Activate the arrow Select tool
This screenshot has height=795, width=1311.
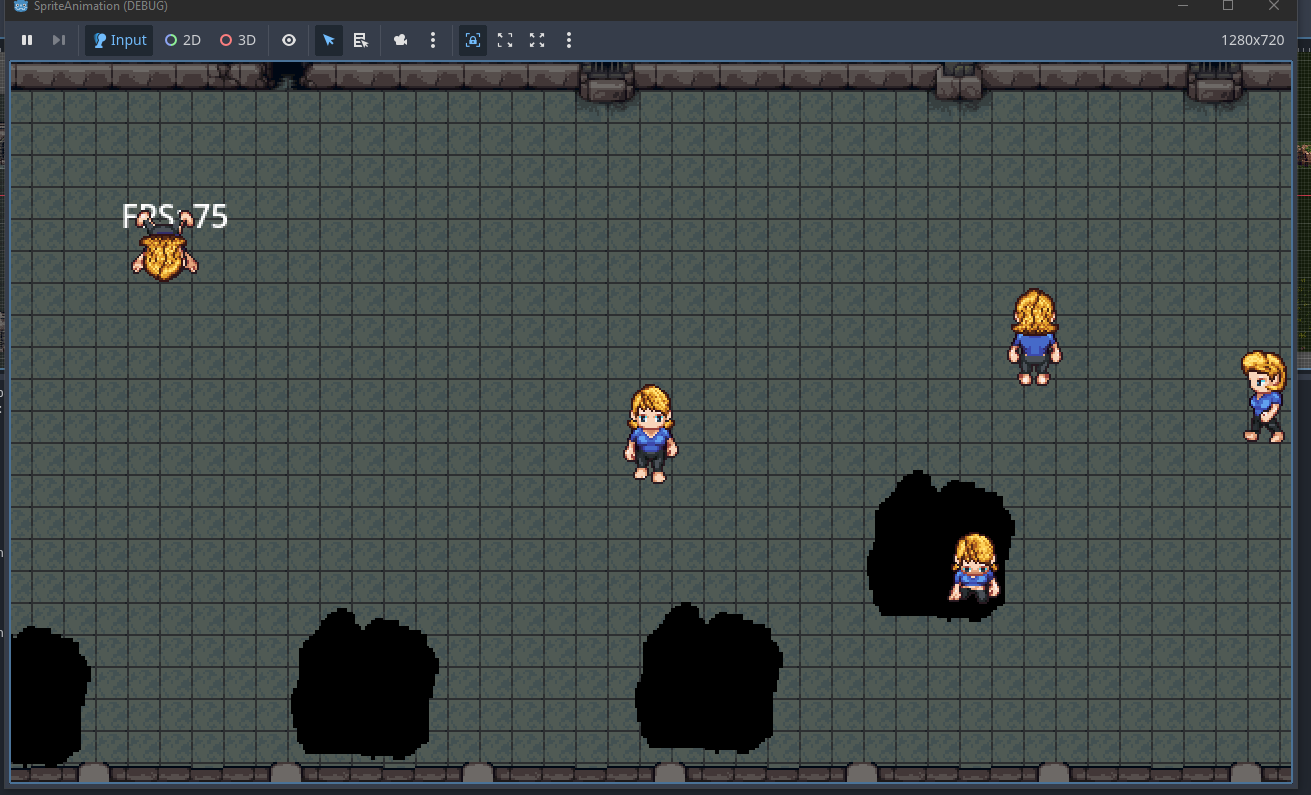[329, 40]
